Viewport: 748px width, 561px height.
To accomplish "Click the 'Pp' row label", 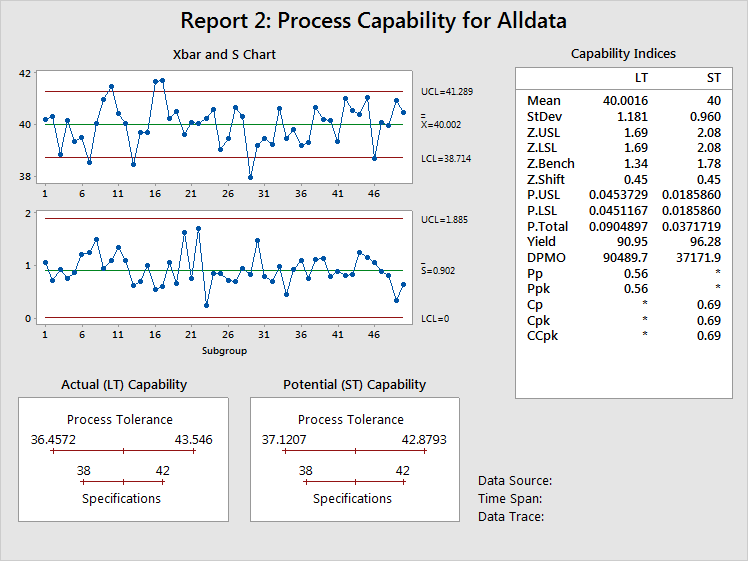I will 535,274.
